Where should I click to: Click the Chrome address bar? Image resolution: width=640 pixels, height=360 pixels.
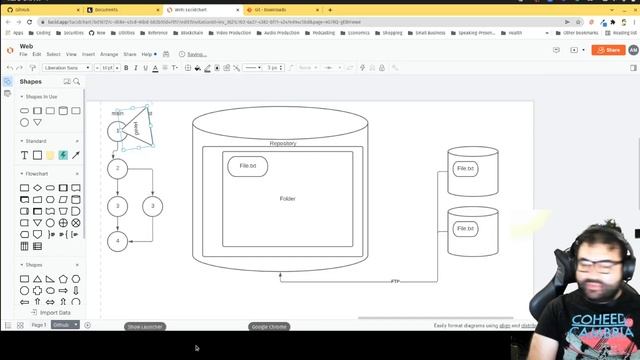pyautogui.click(x=303, y=22)
